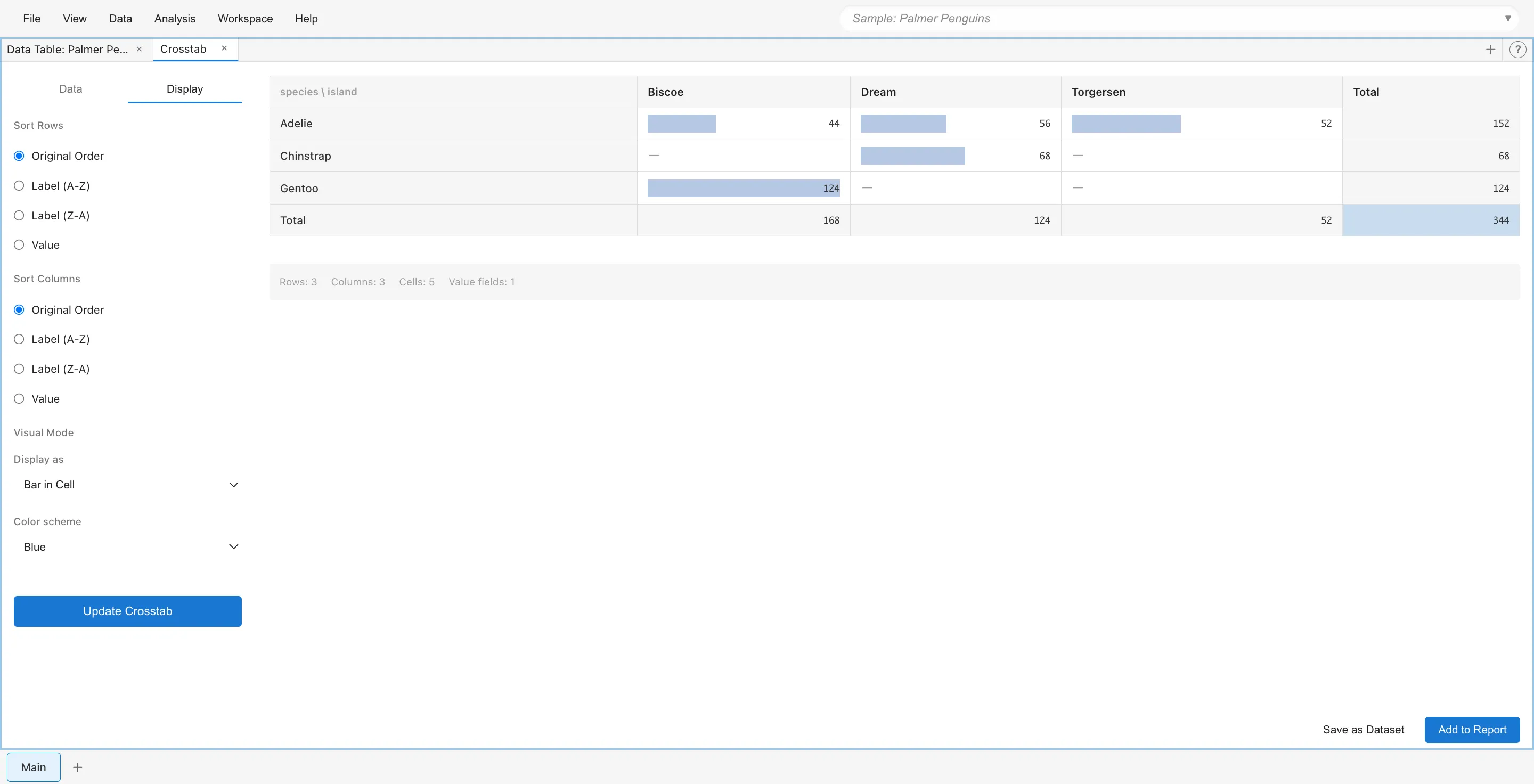
Task: Select Value under Sort Rows
Action: click(x=19, y=244)
